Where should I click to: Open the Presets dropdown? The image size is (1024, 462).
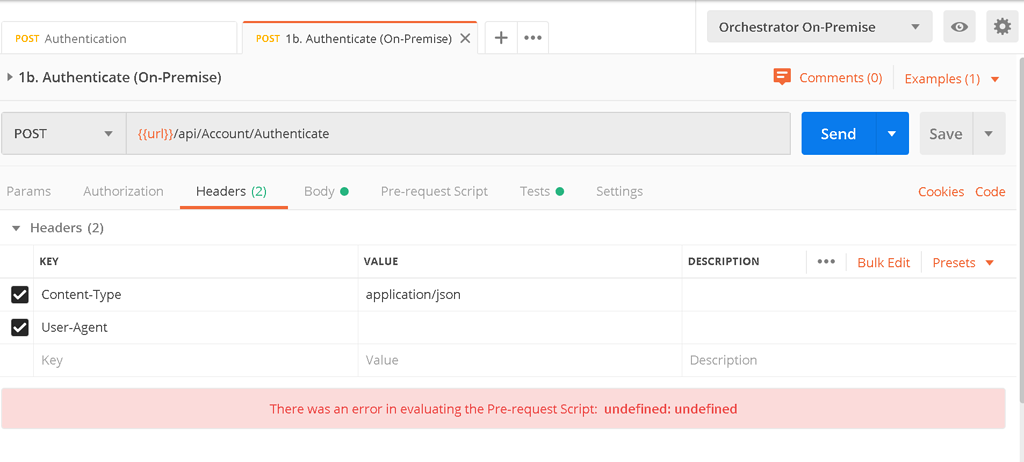[963, 262]
